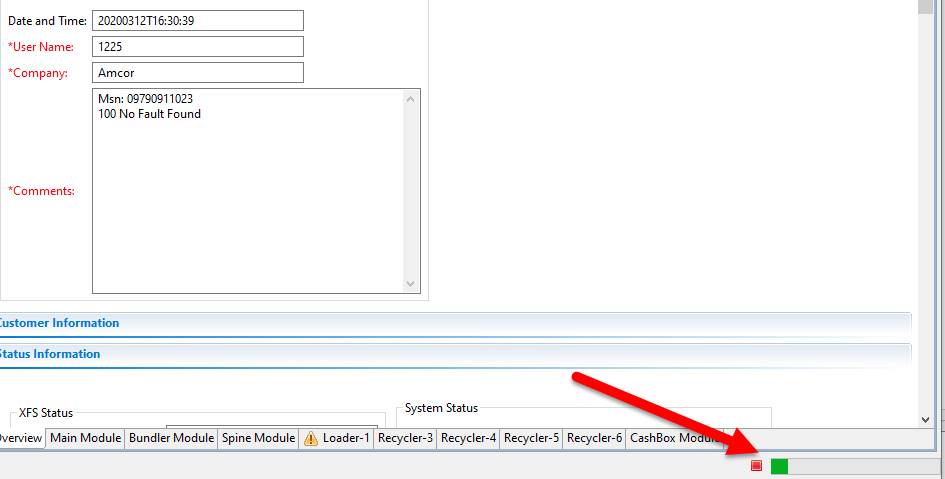
Task: Focus the Company field containing Amcor
Action: tap(197, 72)
